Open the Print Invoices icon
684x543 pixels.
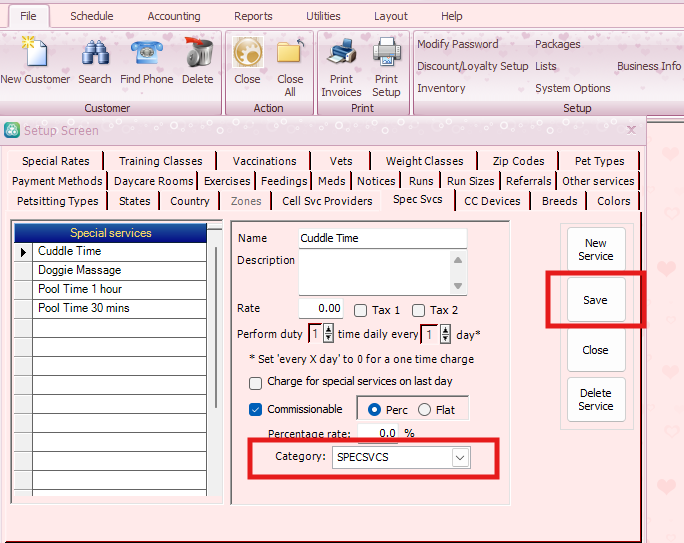click(x=342, y=54)
